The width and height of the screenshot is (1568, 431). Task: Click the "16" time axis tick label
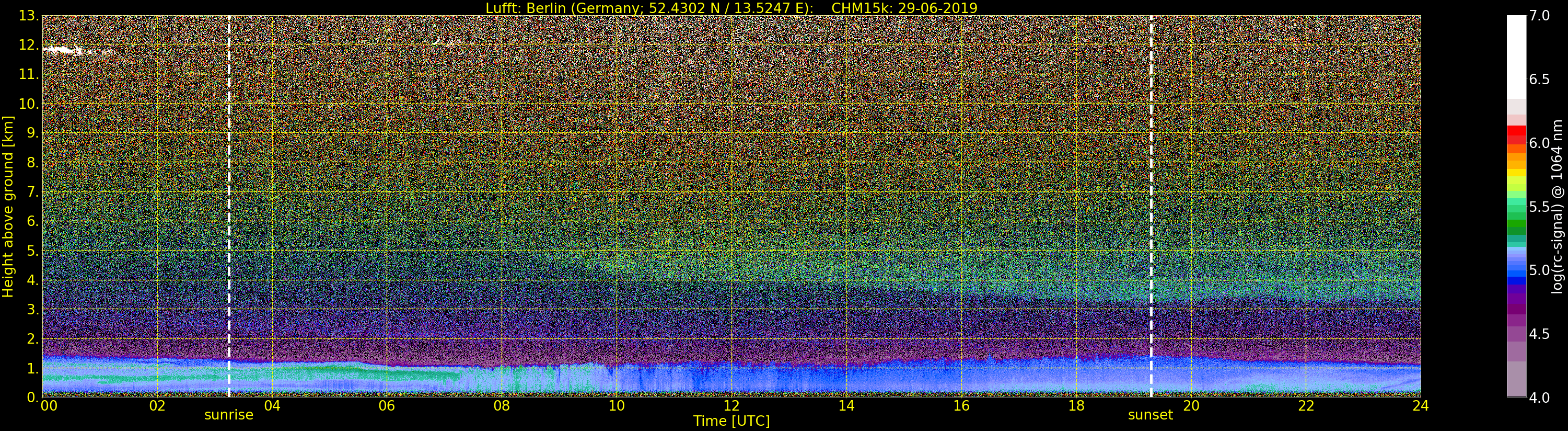961,406
